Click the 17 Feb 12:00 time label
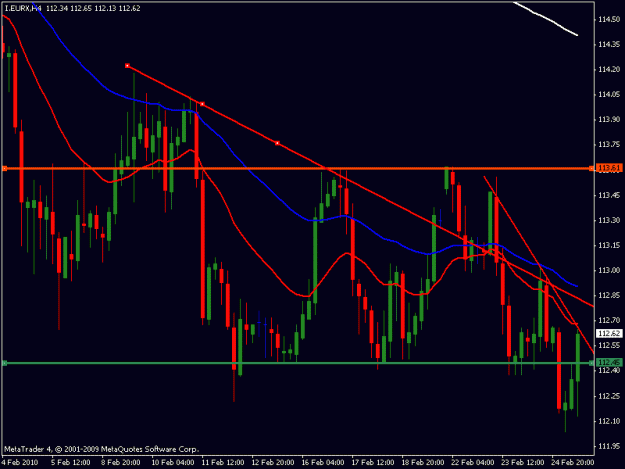 pyautogui.click(x=373, y=462)
